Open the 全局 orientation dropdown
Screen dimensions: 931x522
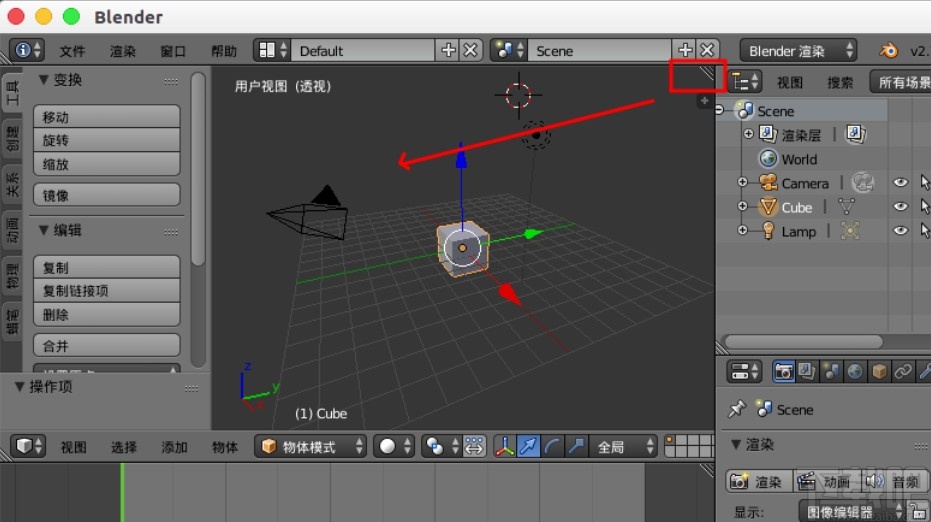[623, 446]
